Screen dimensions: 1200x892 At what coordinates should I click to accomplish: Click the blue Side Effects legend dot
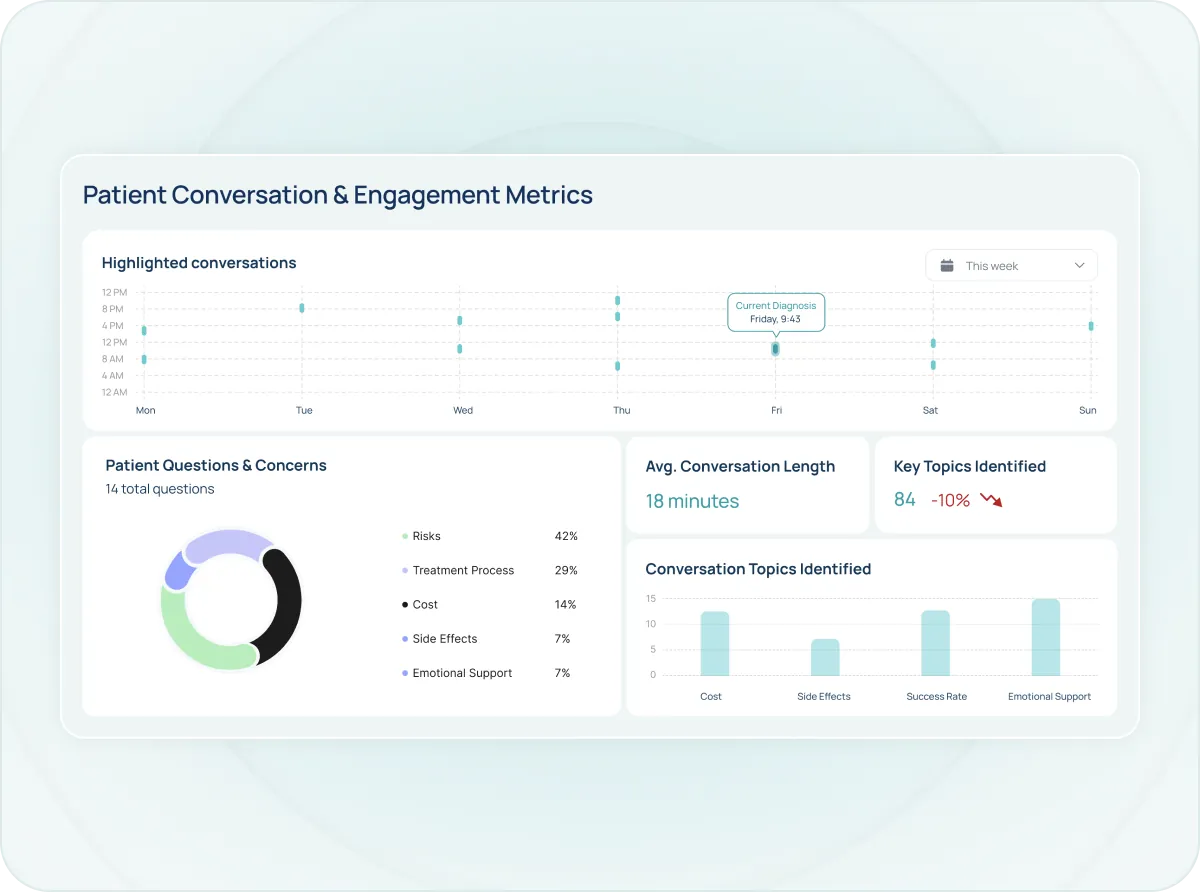(x=405, y=639)
